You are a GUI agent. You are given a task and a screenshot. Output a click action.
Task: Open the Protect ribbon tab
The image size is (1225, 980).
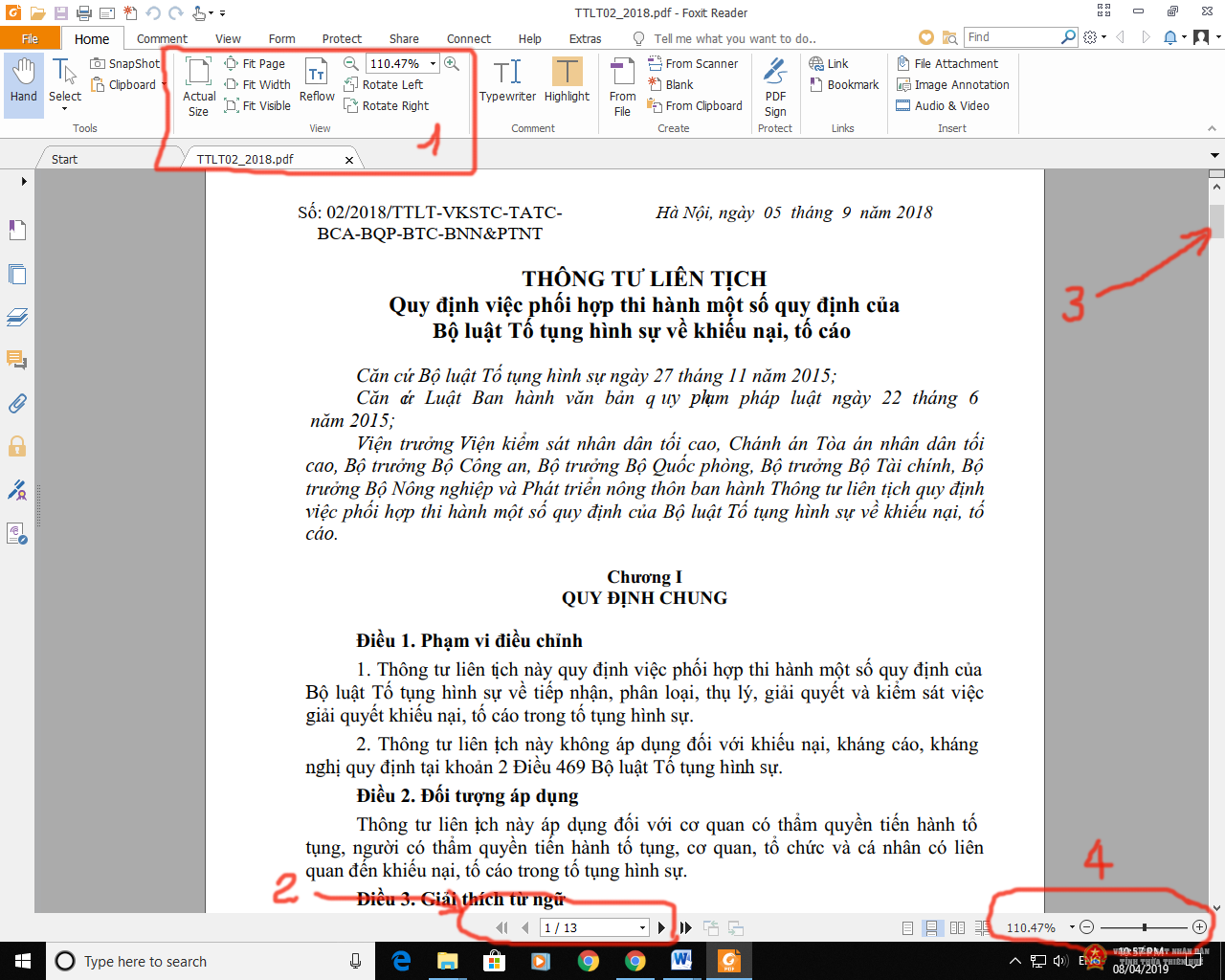(342, 38)
